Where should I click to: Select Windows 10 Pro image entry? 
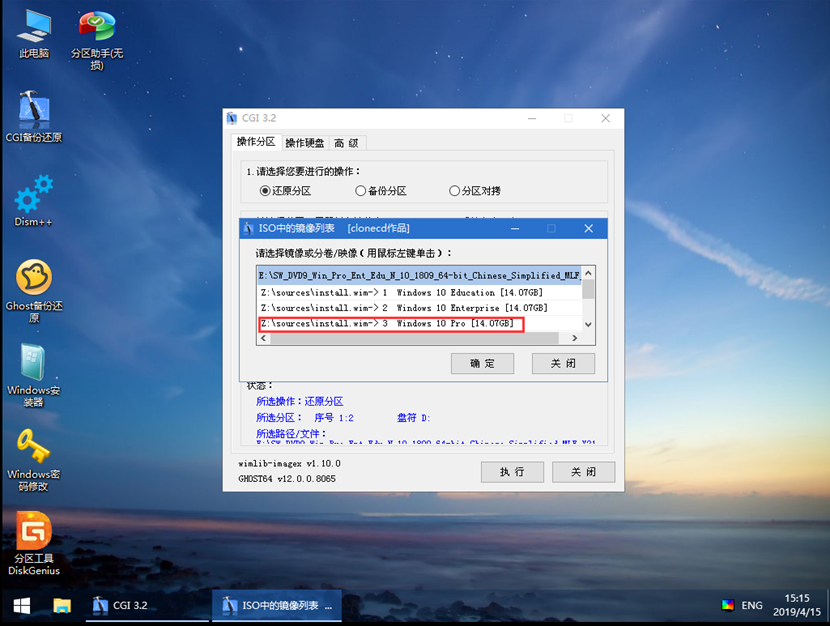click(390, 324)
